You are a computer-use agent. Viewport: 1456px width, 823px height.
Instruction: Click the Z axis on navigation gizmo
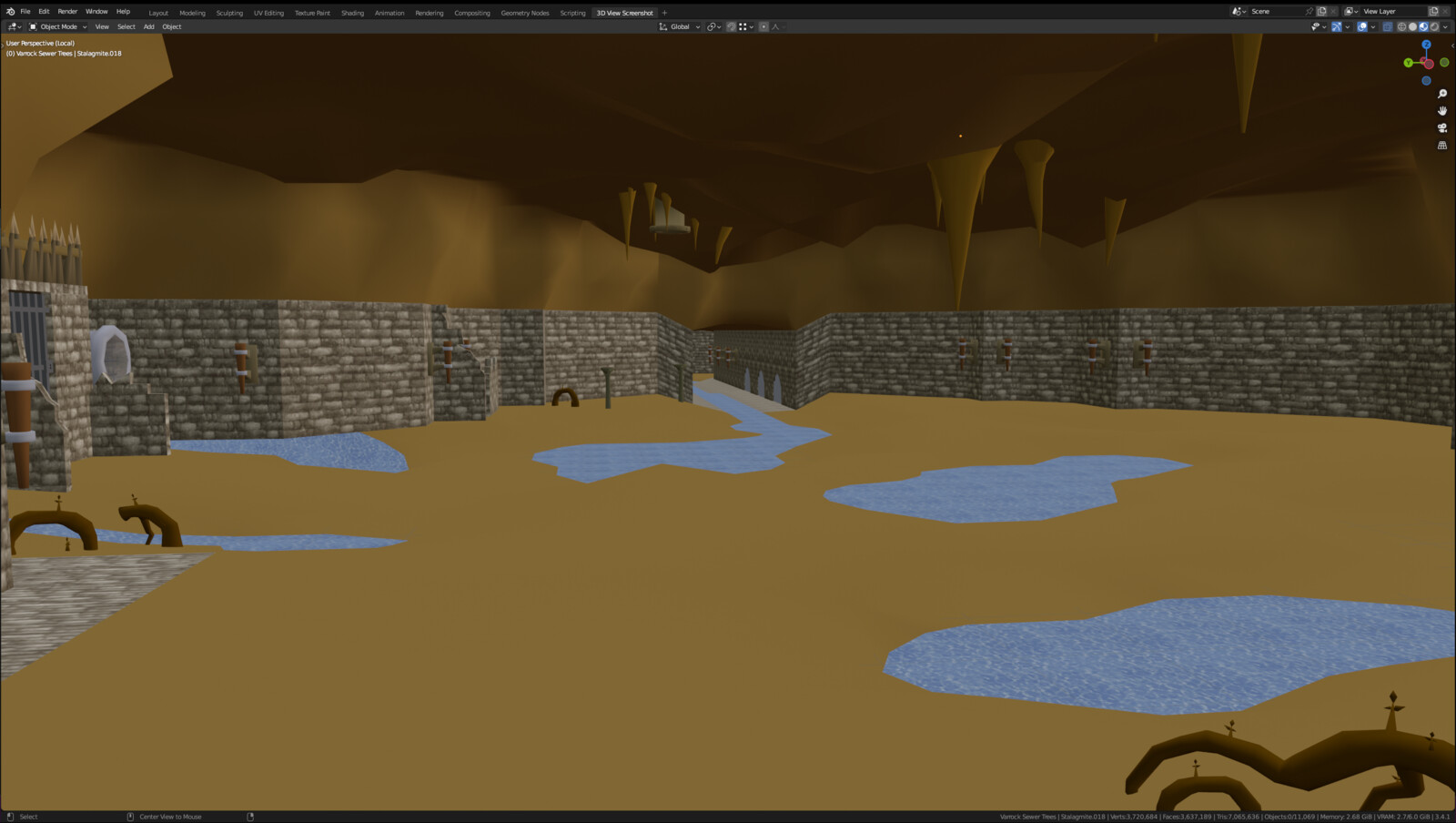[x=1426, y=45]
